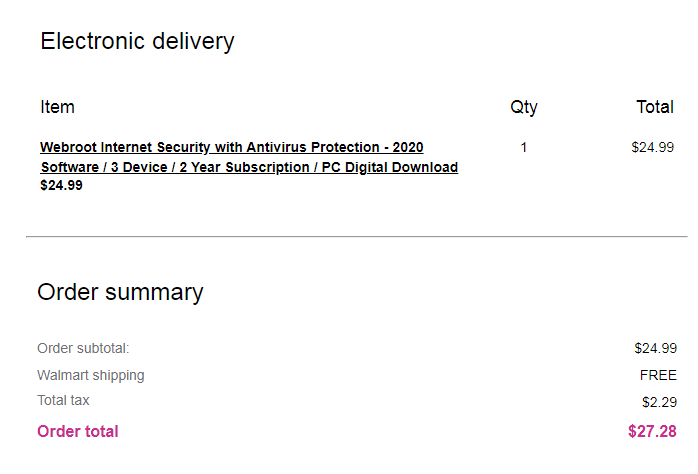Click the item row total $24.99
Viewport: 698px width, 474px height.
coord(653,147)
